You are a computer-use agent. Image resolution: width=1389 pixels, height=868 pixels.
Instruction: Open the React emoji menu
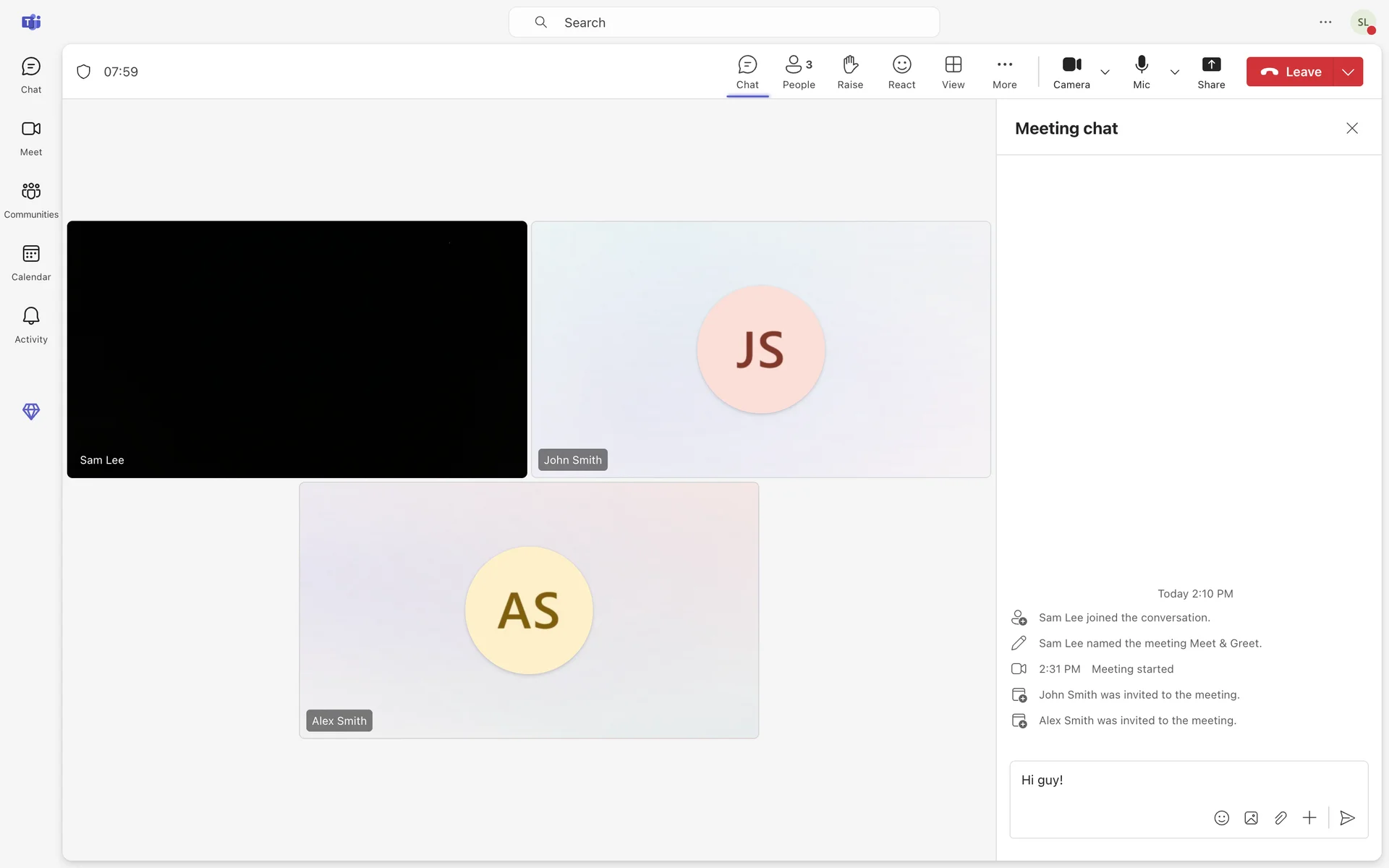pyautogui.click(x=901, y=72)
